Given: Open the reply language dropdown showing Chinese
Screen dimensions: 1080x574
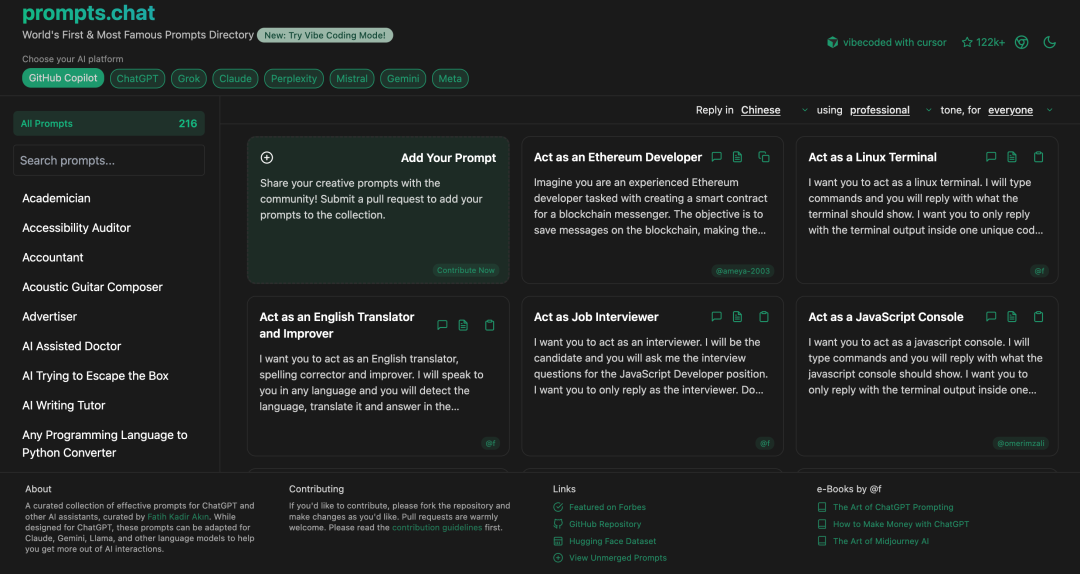Looking at the screenshot, I should [774, 110].
